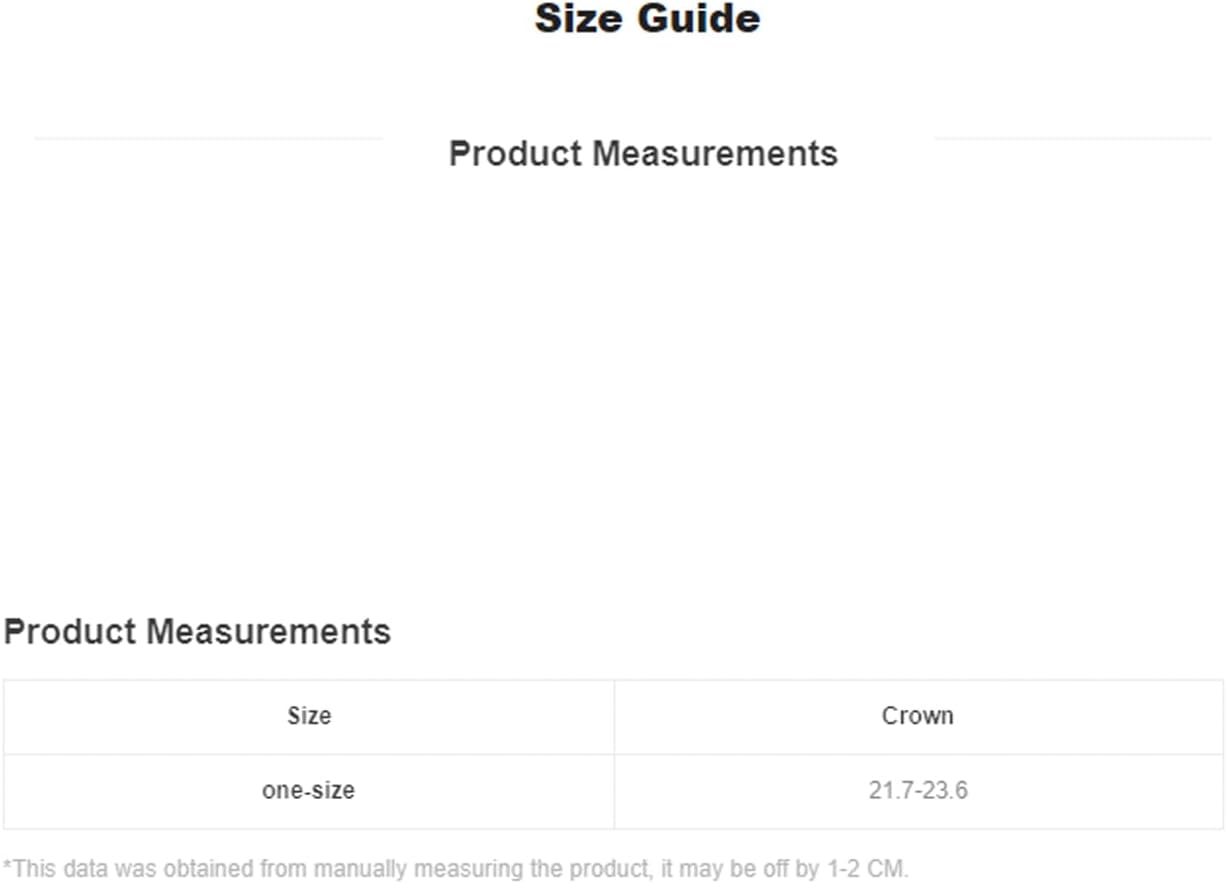Click the column border between one-size and 21.7-23.6
Viewport: 1227px width, 883px height.
pos(614,791)
